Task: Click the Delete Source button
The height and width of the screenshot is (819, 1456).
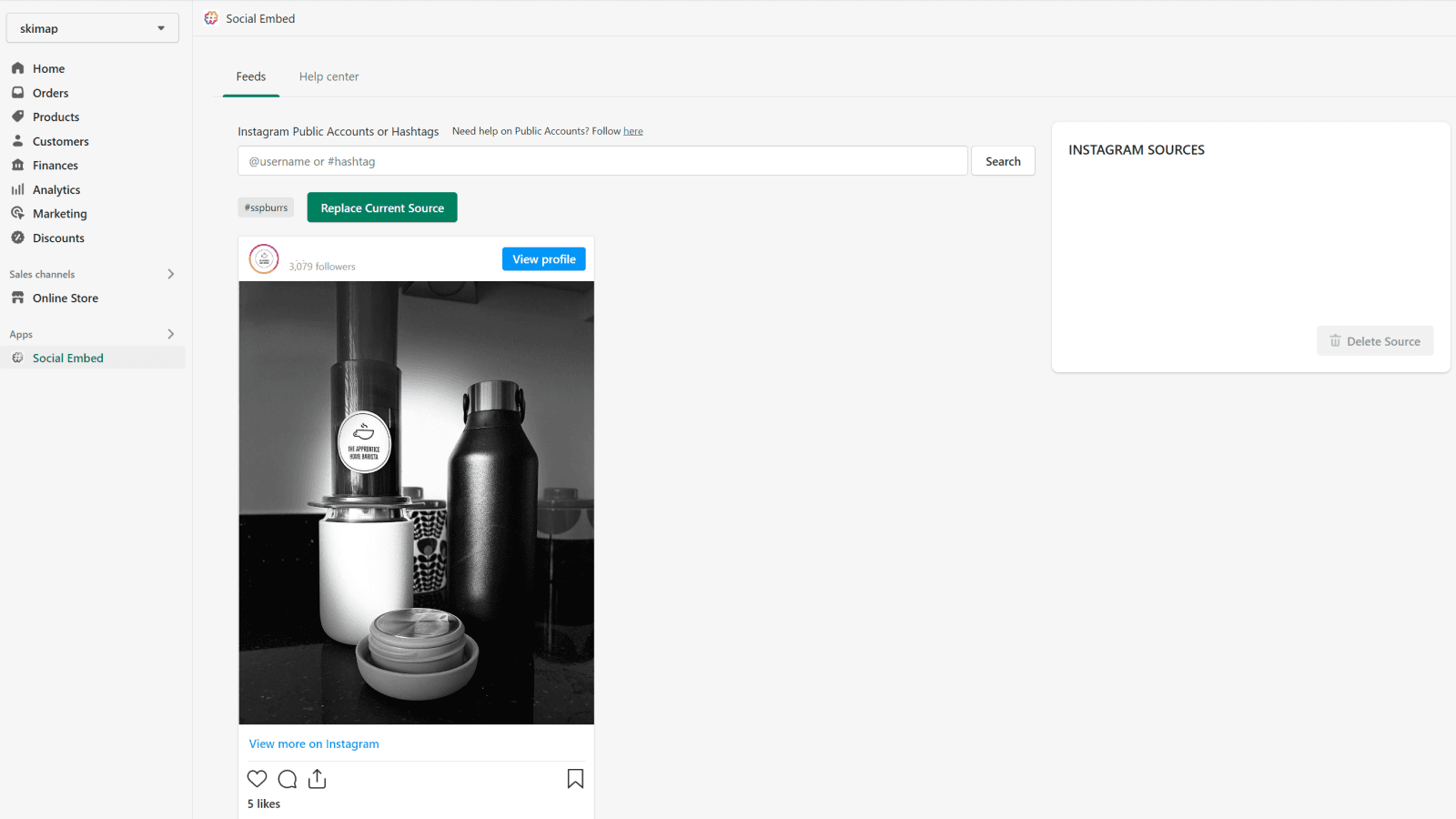Action: coord(1374,341)
